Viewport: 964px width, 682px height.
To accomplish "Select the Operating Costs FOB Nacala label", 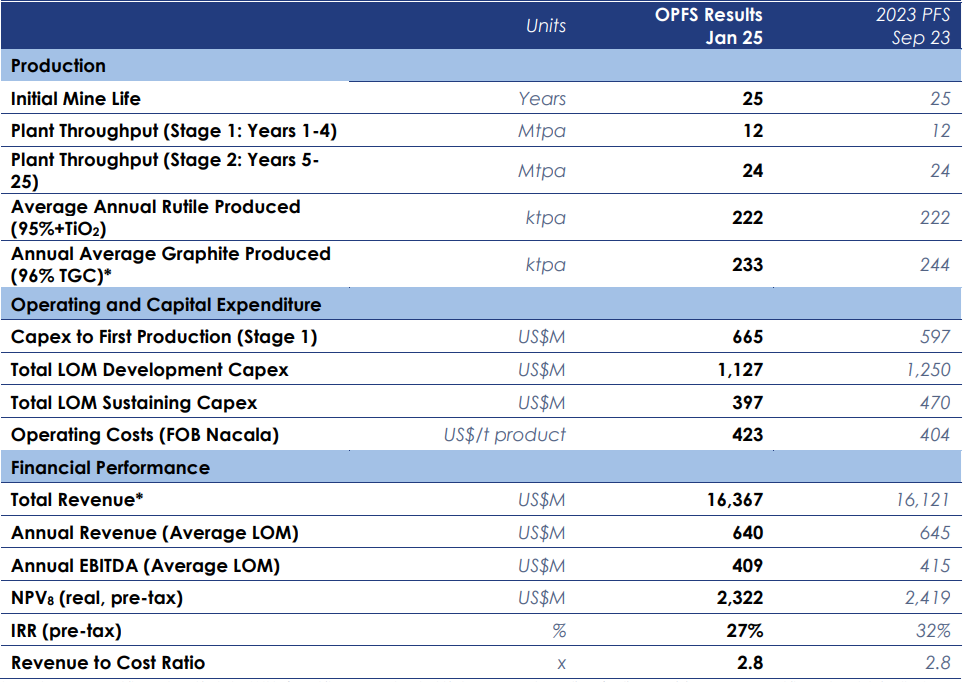I will pos(144,435).
